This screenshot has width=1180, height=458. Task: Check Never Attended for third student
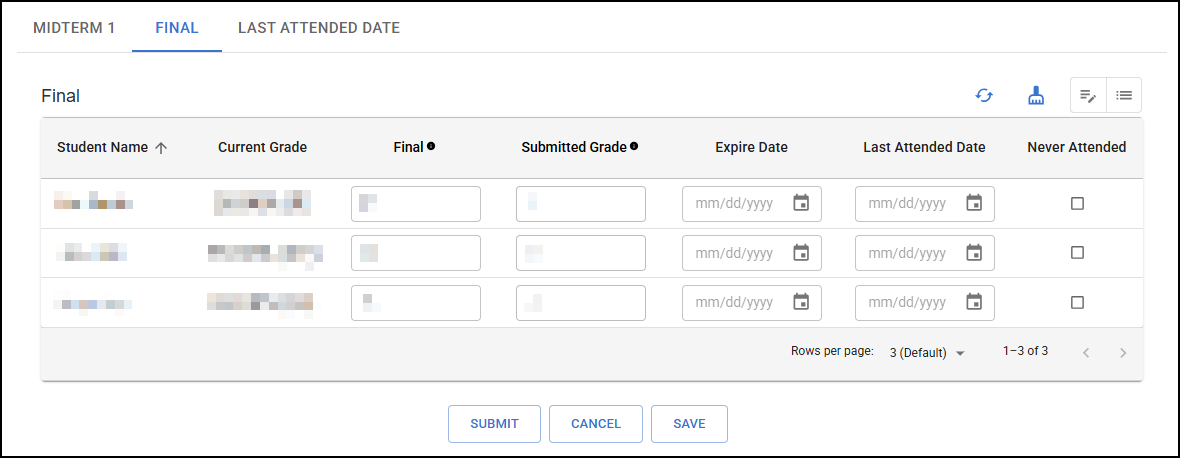1077,302
